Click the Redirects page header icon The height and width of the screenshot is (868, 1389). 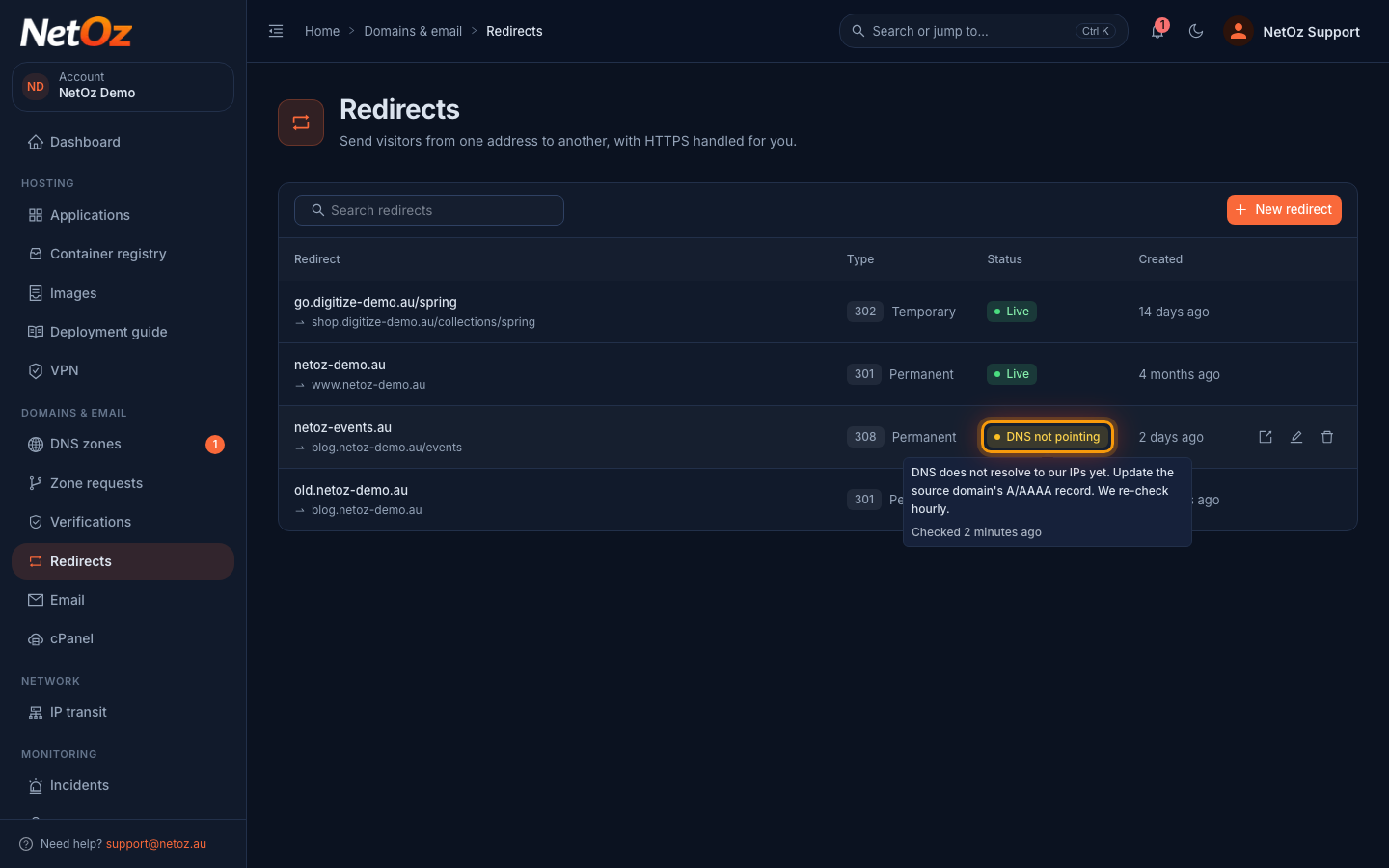coord(301,122)
